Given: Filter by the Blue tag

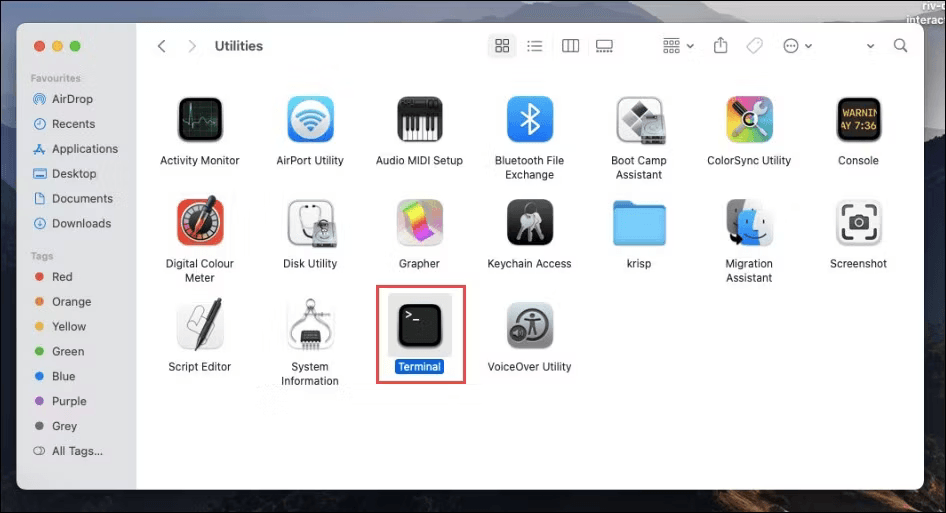Looking at the screenshot, I should pyautogui.click(x=55, y=376).
